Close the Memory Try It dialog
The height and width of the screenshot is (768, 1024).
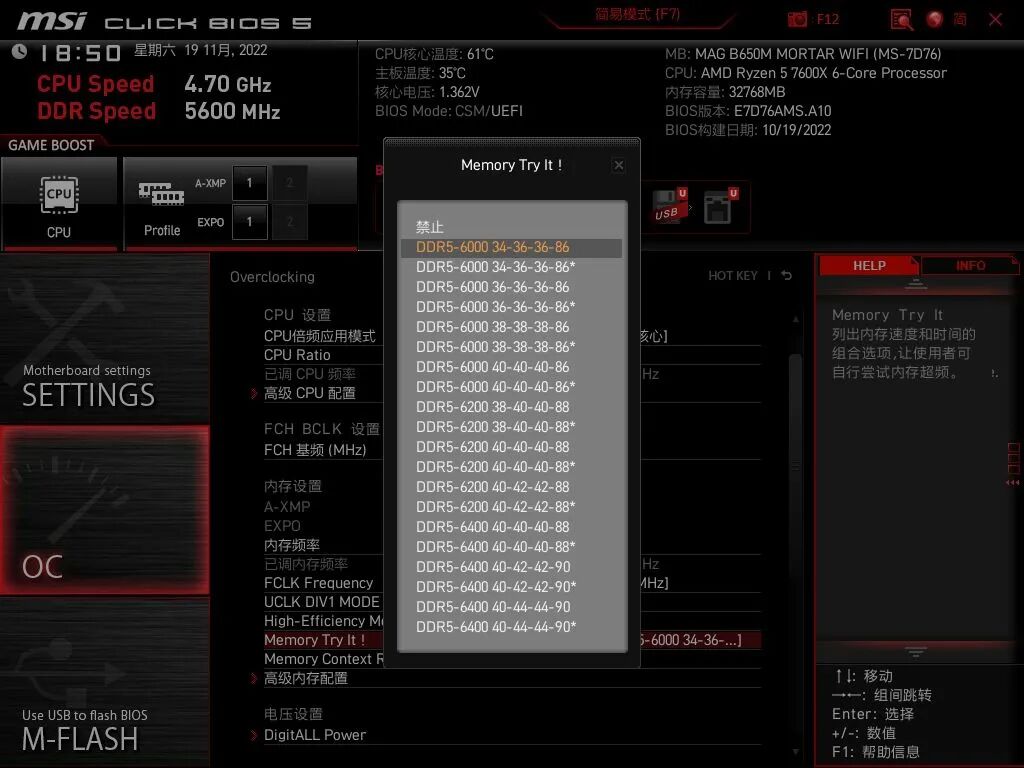point(618,165)
